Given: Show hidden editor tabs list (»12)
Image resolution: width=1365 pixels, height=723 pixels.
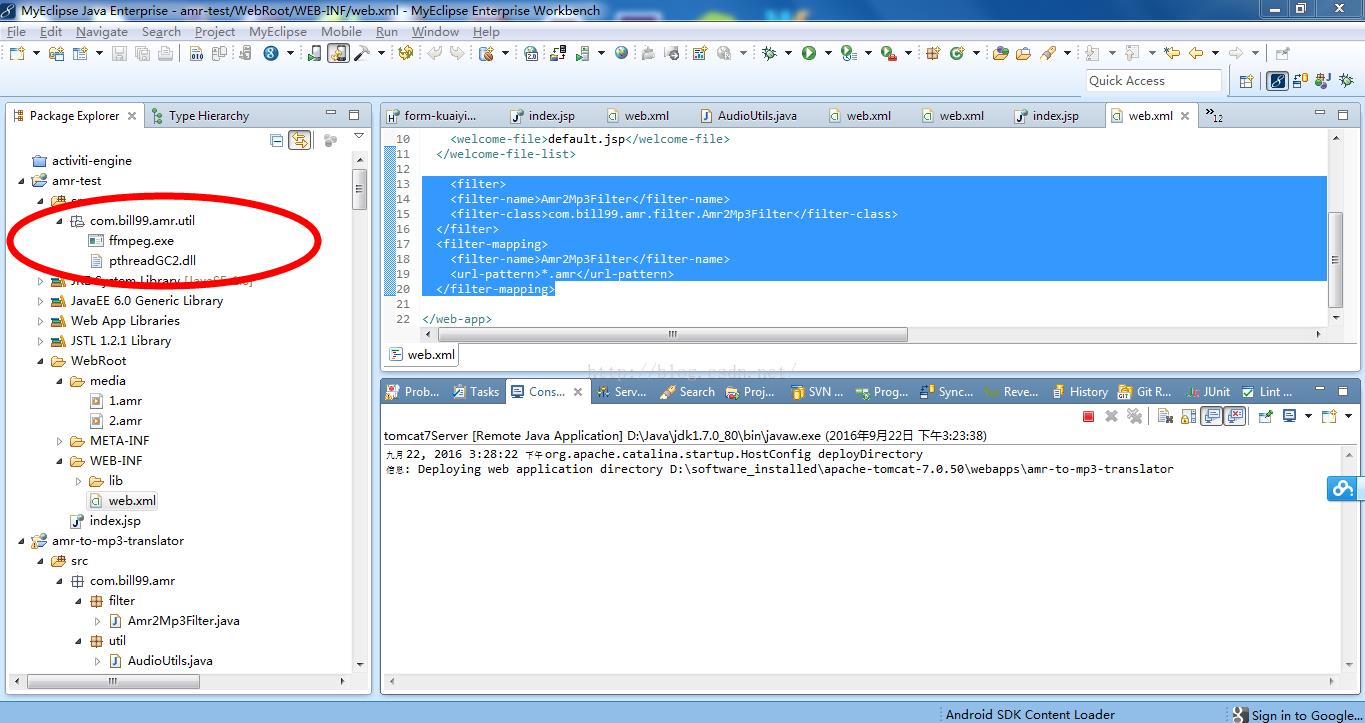Looking at the screenshot, I should coord(1214,115).
